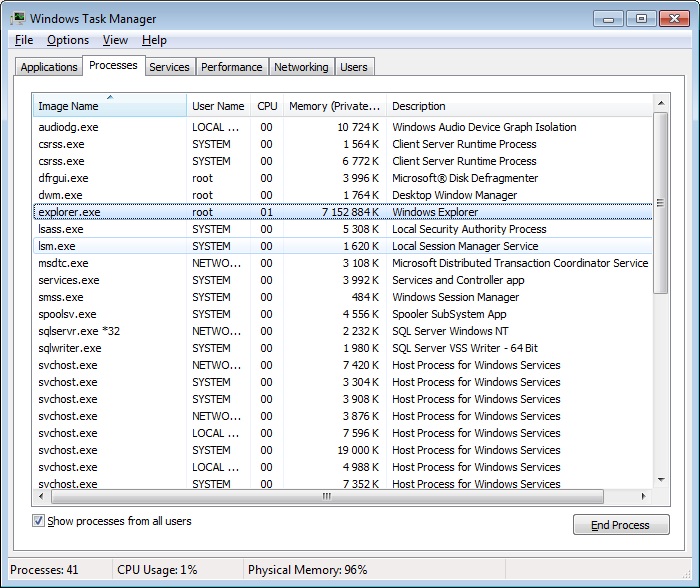The image size is (700, 588).
Task: Click the horizontal scrollbar right arrow
Action: tap(643, 496)
